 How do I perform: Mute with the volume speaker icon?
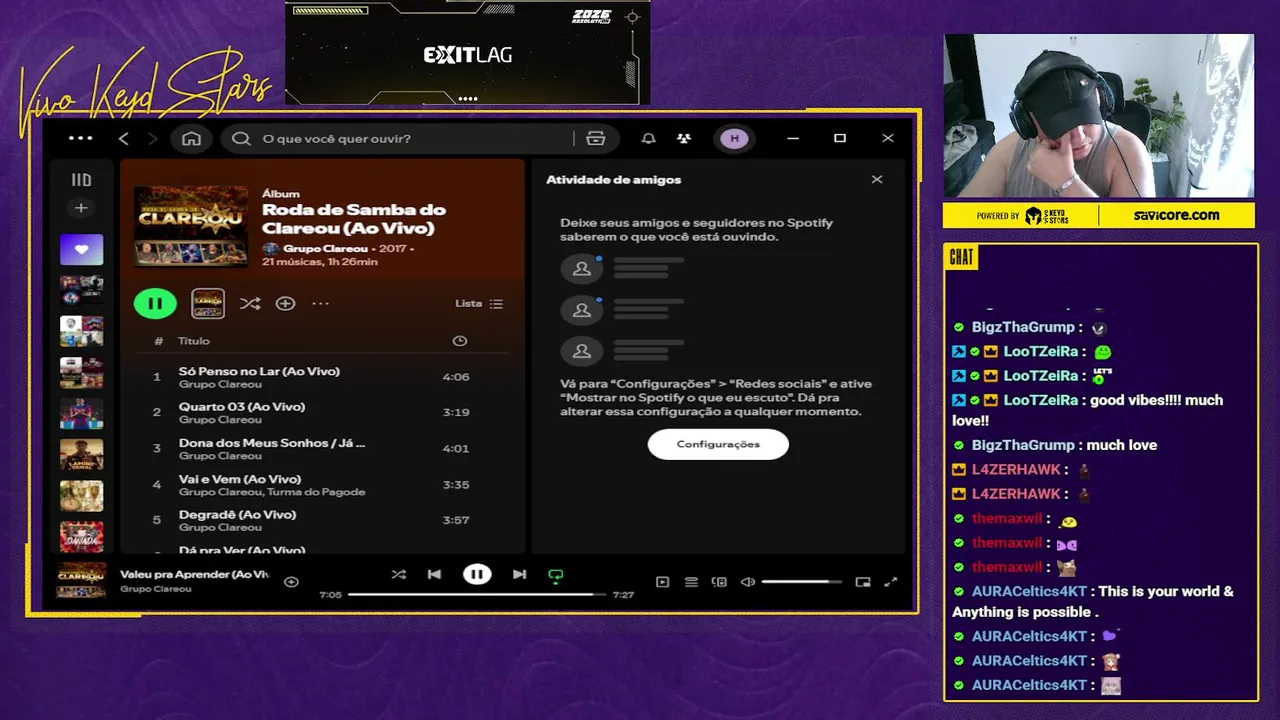point(747,582)
